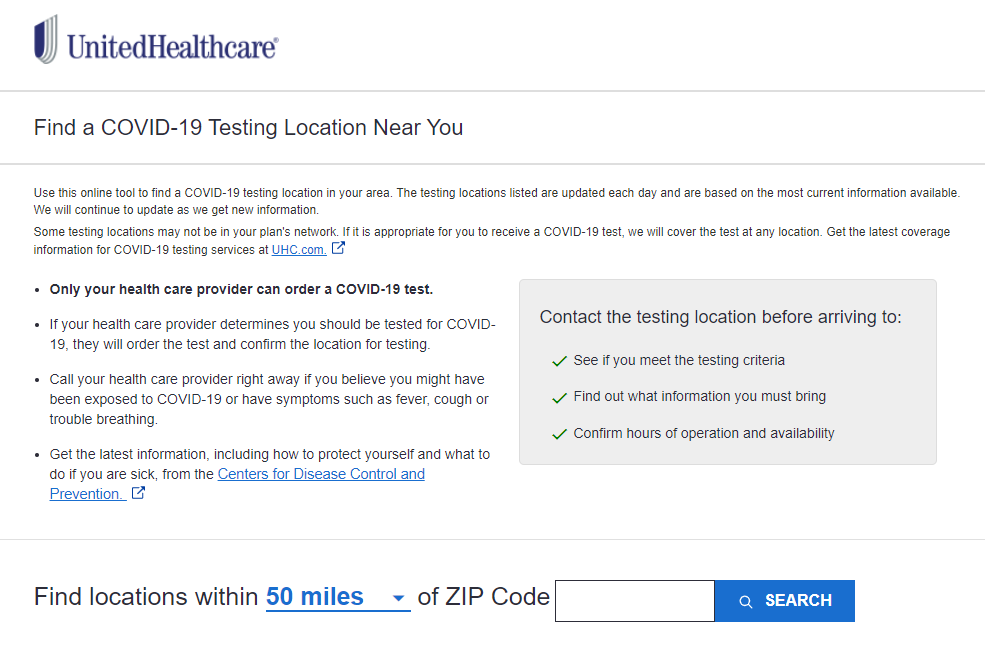Screen dimensions: 985x663
Task: Focus the ZIP Code input field
Action: point(634,601)
